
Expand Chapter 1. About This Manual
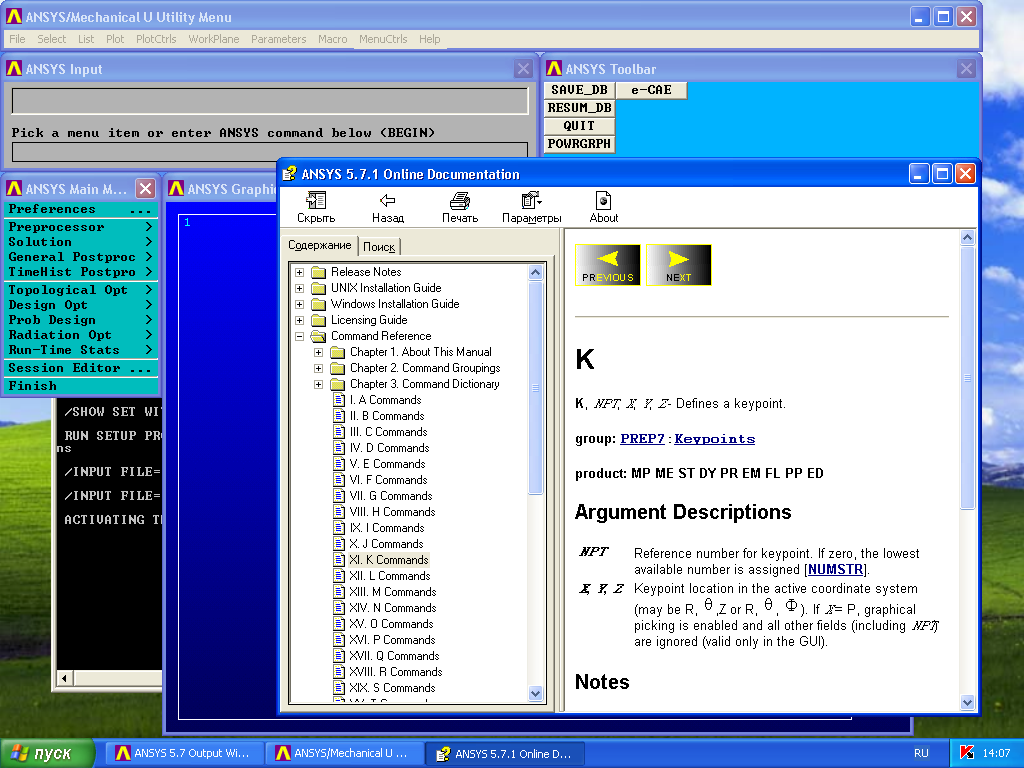(319, 352)
